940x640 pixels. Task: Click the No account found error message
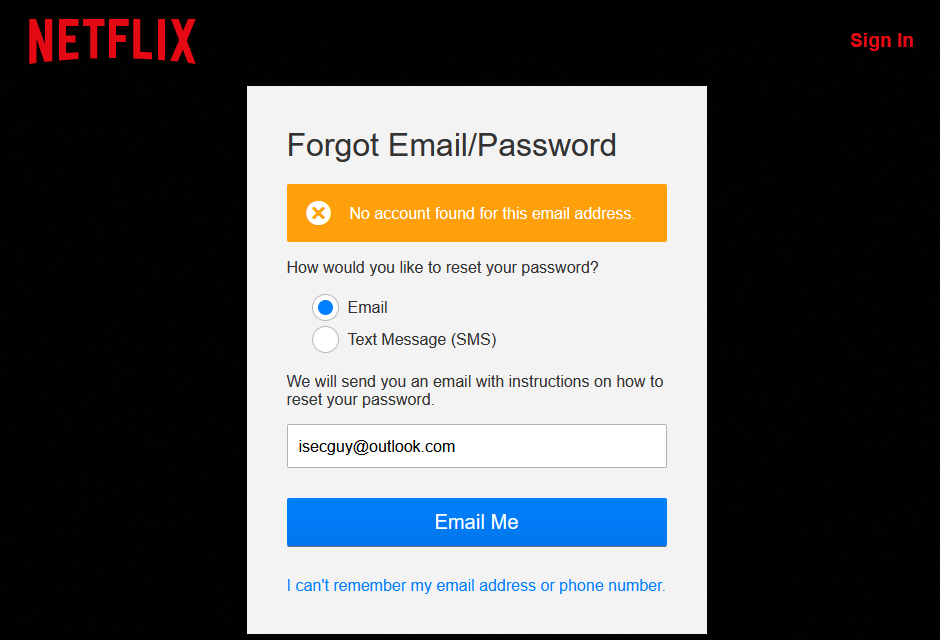(x=492, y=213)
